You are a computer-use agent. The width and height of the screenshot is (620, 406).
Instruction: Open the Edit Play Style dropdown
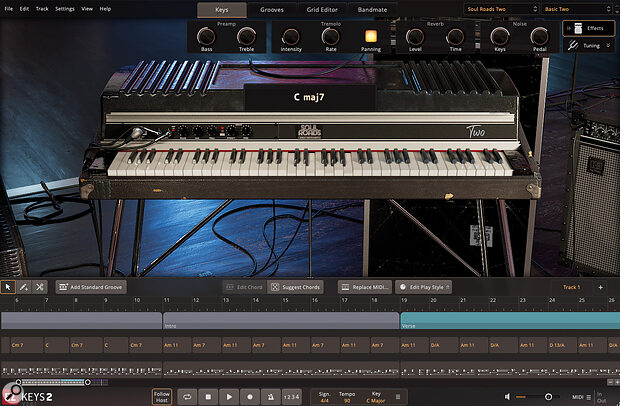423,287
